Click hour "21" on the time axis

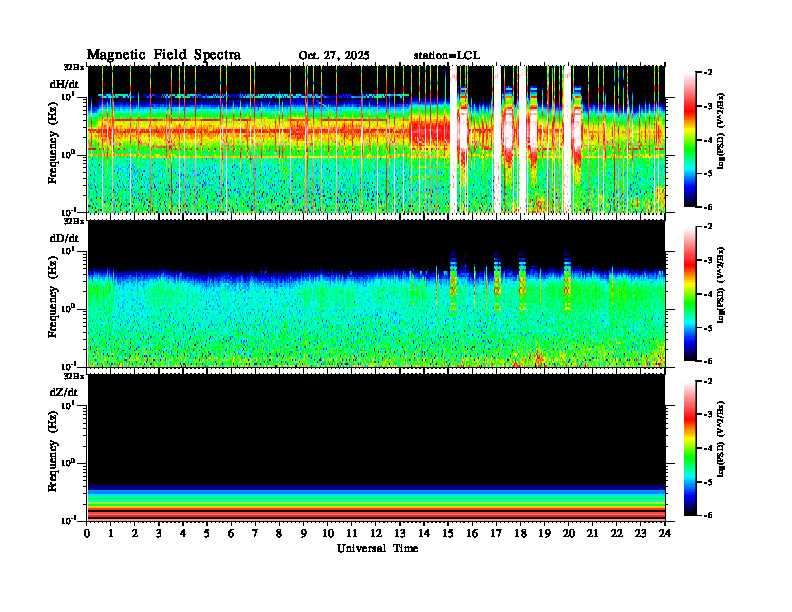click(x=592, y=533)
